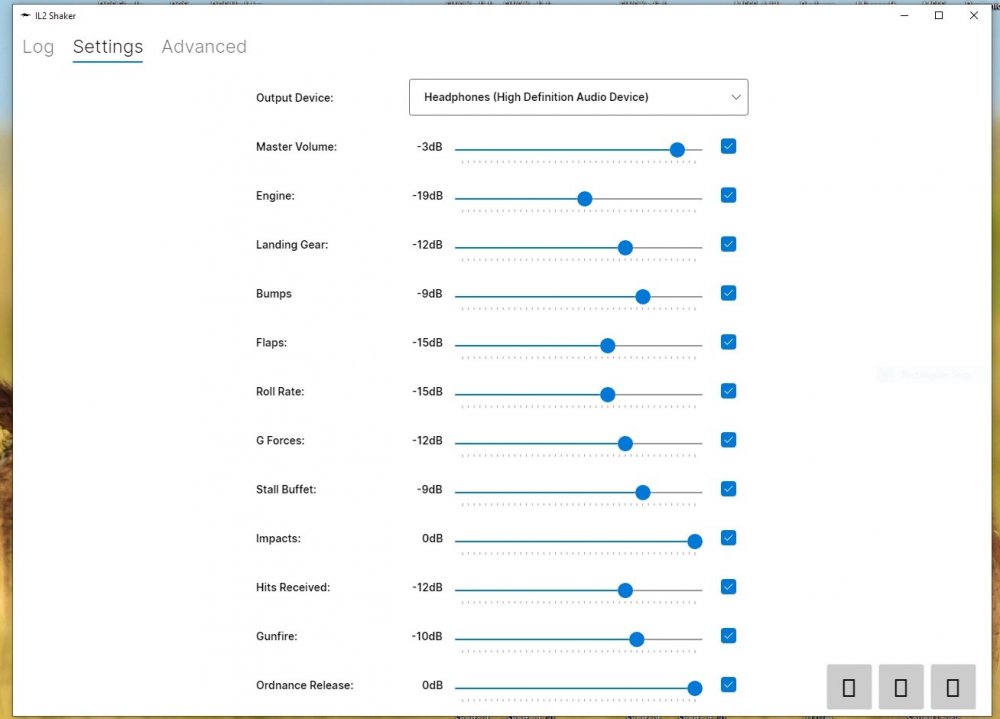Click the IL2 Shaker plane title icon
Screen dimensions: 1000x719
(26, 15)
